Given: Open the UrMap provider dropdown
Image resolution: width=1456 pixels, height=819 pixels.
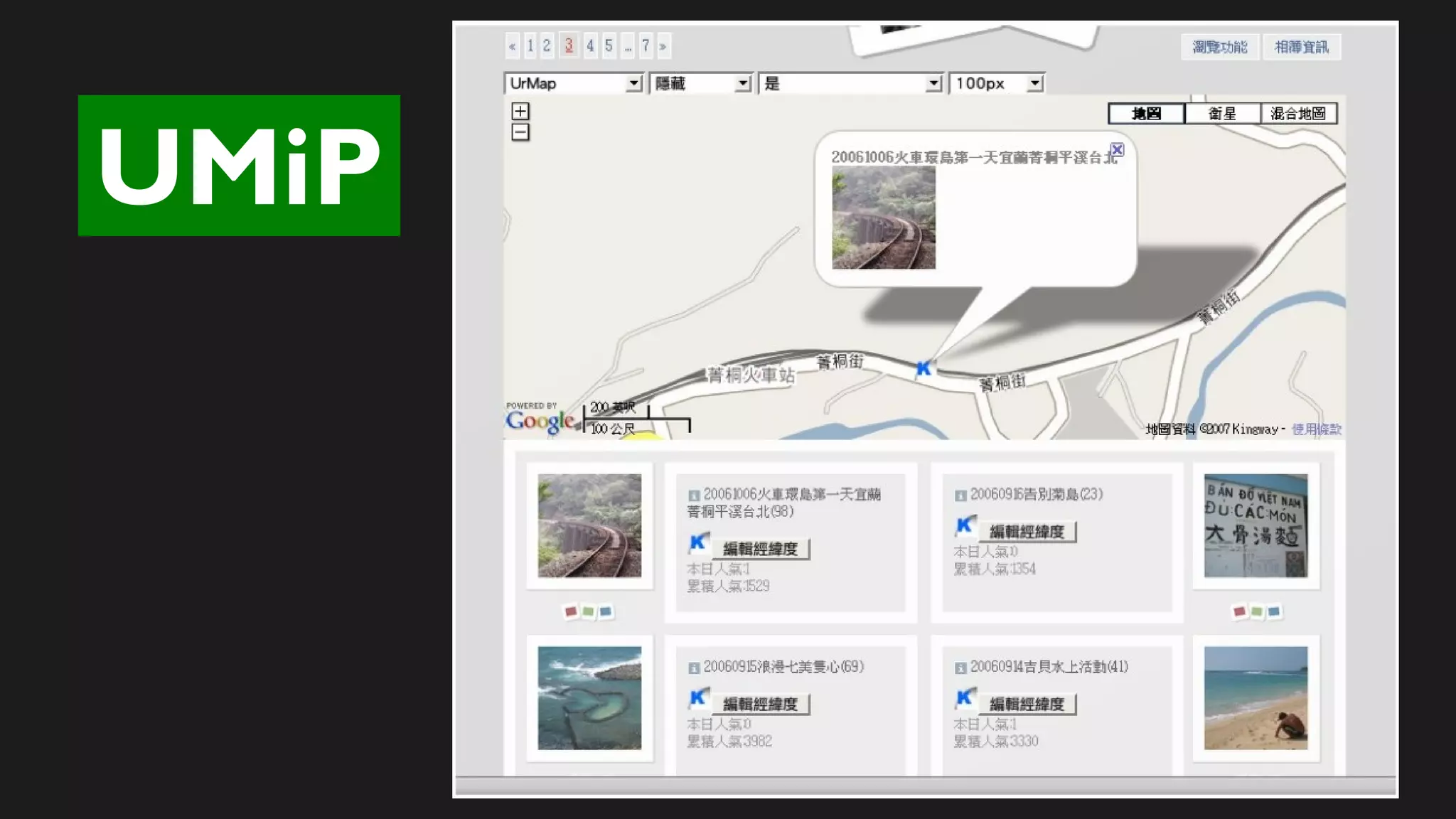Looking at the screenshot, I should (633, 84).
